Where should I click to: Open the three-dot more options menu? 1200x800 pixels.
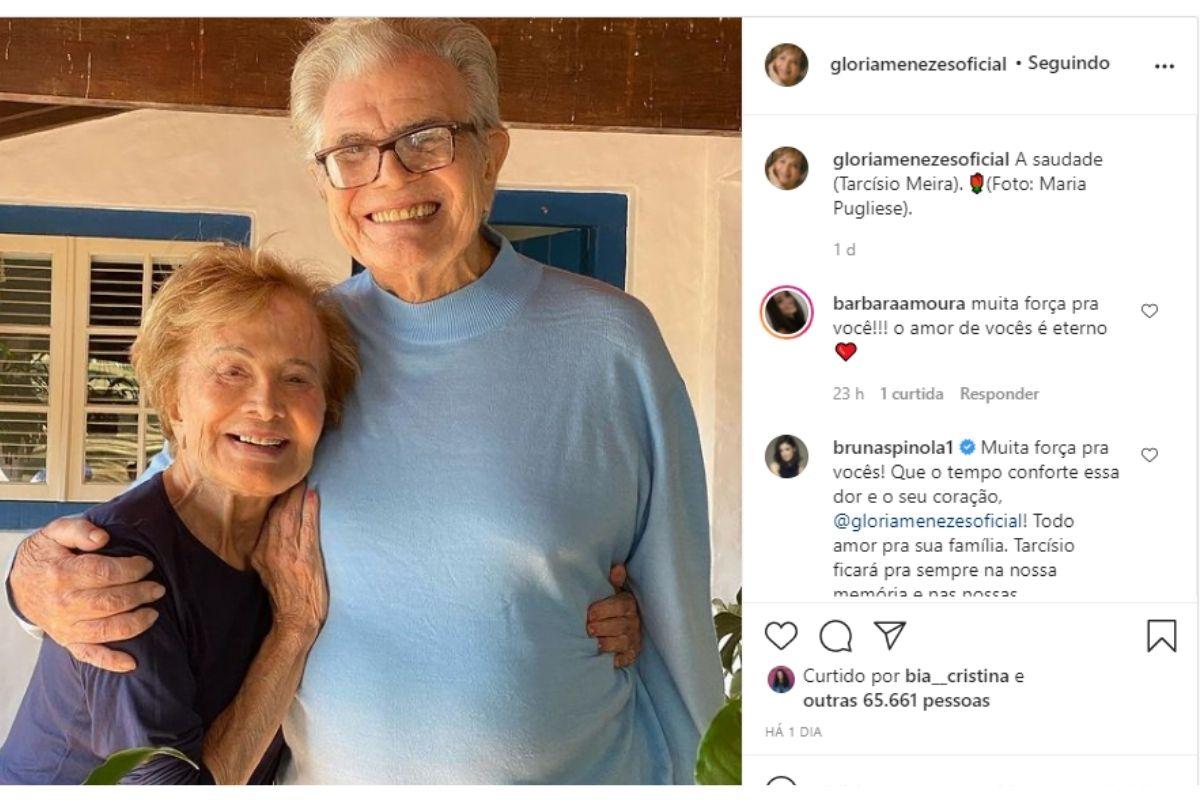point(1164,66)
